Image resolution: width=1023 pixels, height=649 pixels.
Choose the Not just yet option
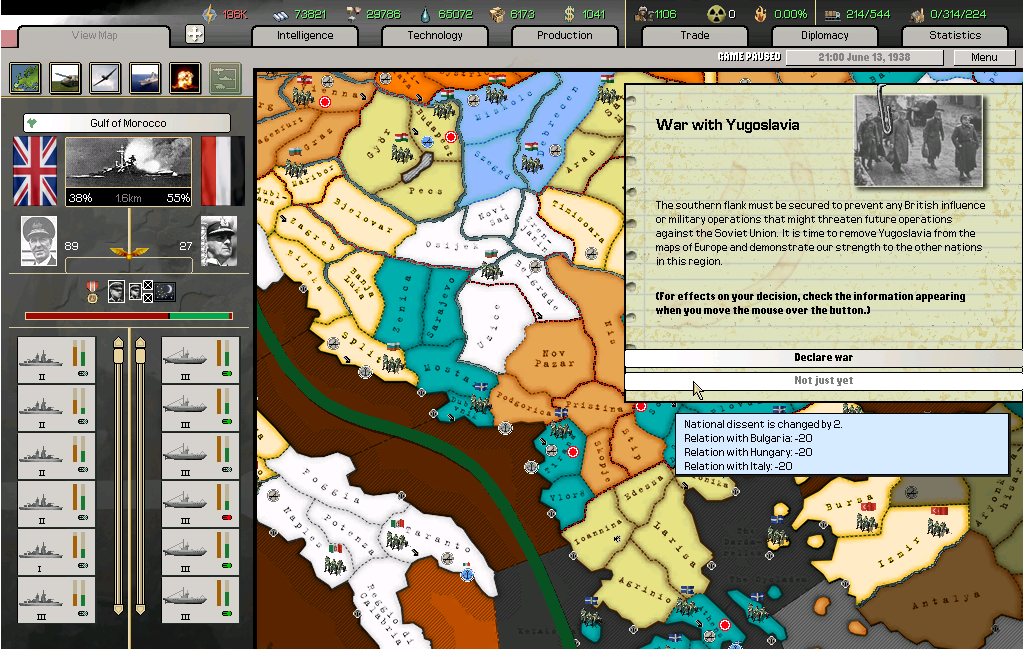[x=823, y=381]
